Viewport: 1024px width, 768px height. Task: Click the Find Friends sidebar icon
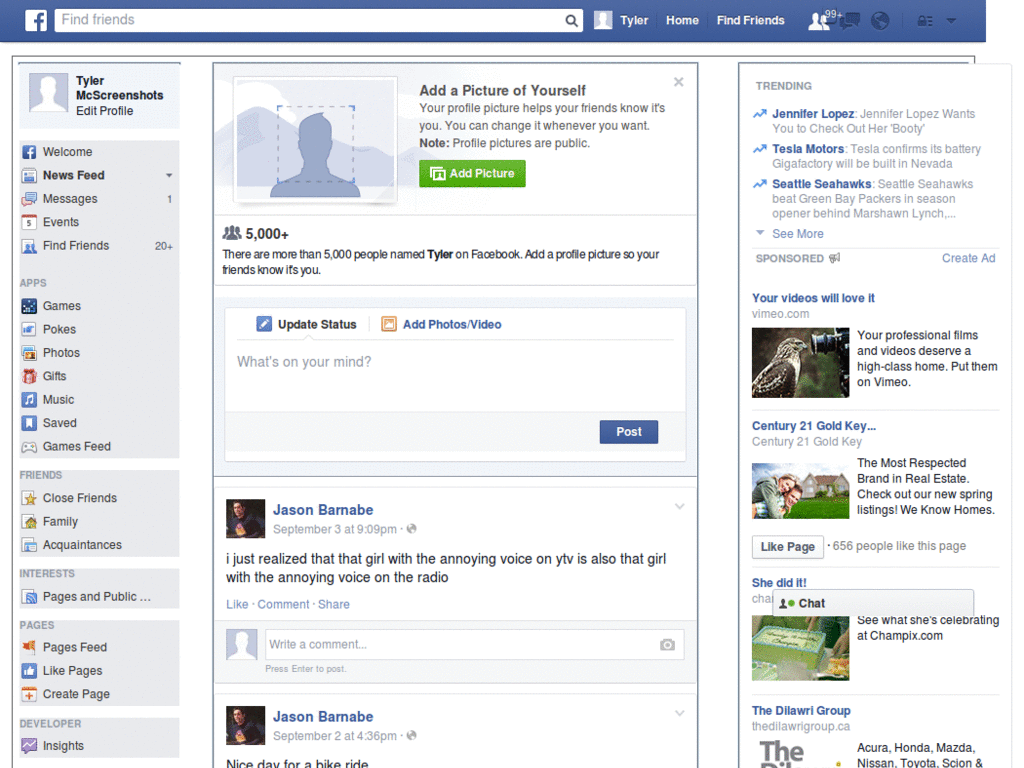click(29, 246)
